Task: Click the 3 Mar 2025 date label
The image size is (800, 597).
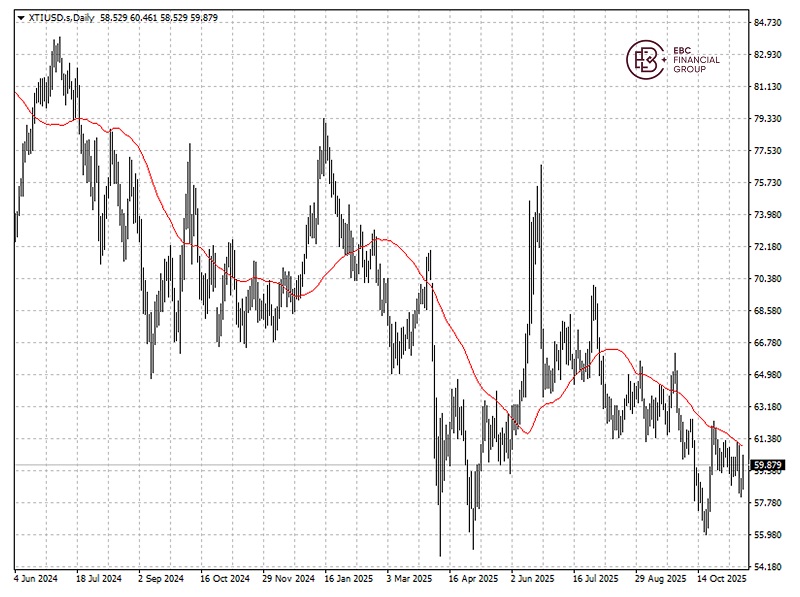Action: coord(408,578)
